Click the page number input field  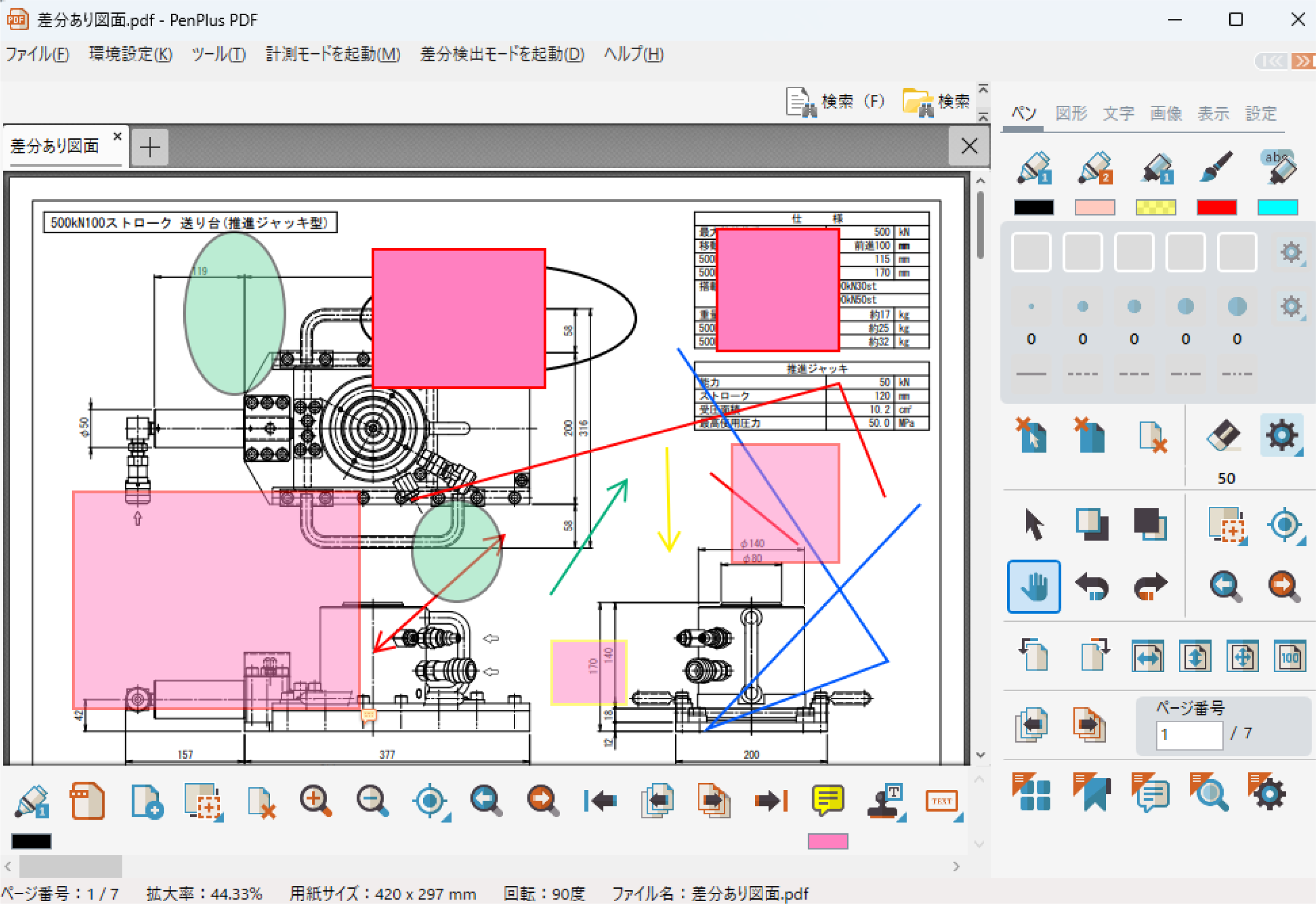click(x=1189, y=734)
